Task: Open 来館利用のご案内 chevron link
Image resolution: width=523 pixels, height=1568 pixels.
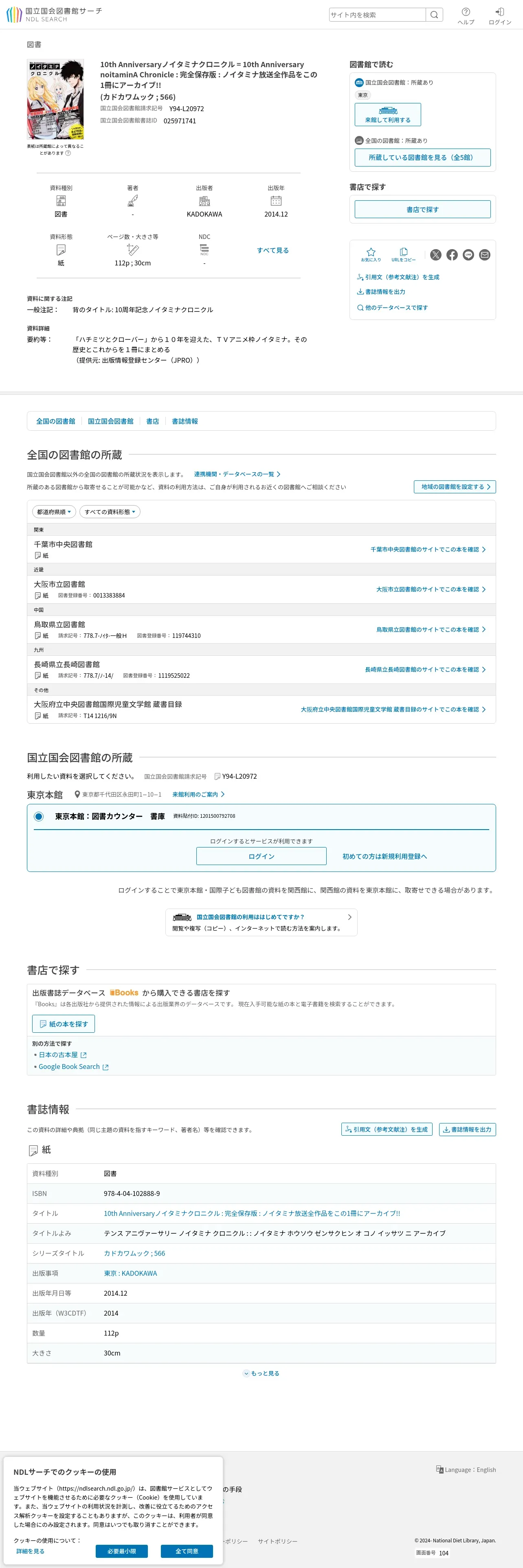Action: click(198, 794)
